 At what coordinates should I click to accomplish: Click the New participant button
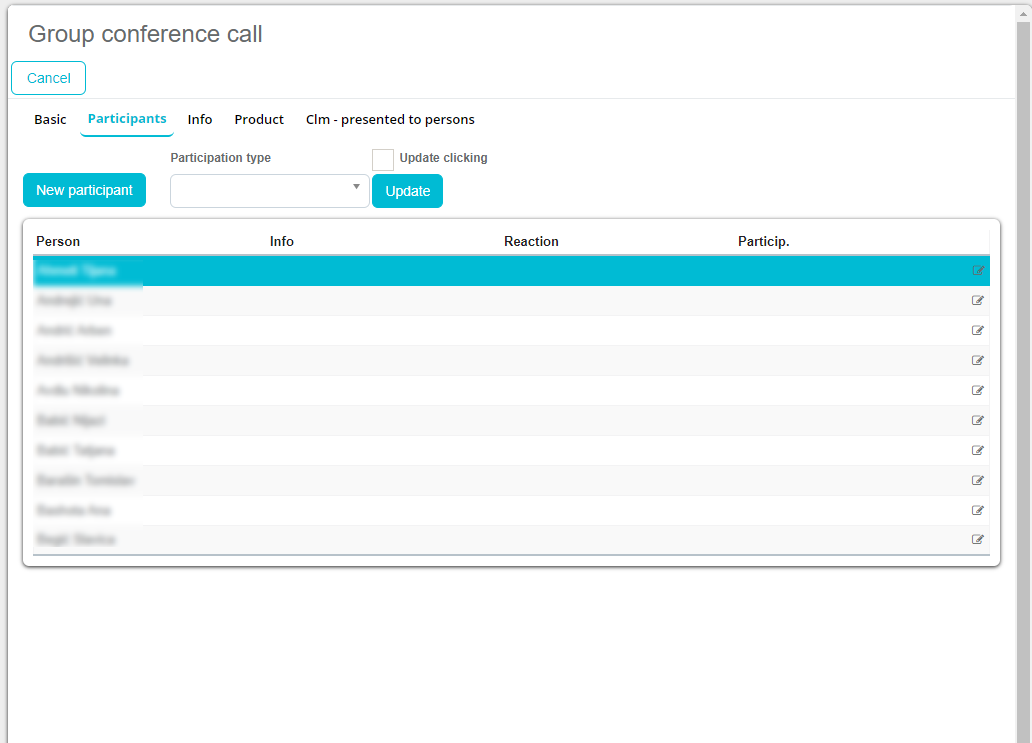click(84, 191)
